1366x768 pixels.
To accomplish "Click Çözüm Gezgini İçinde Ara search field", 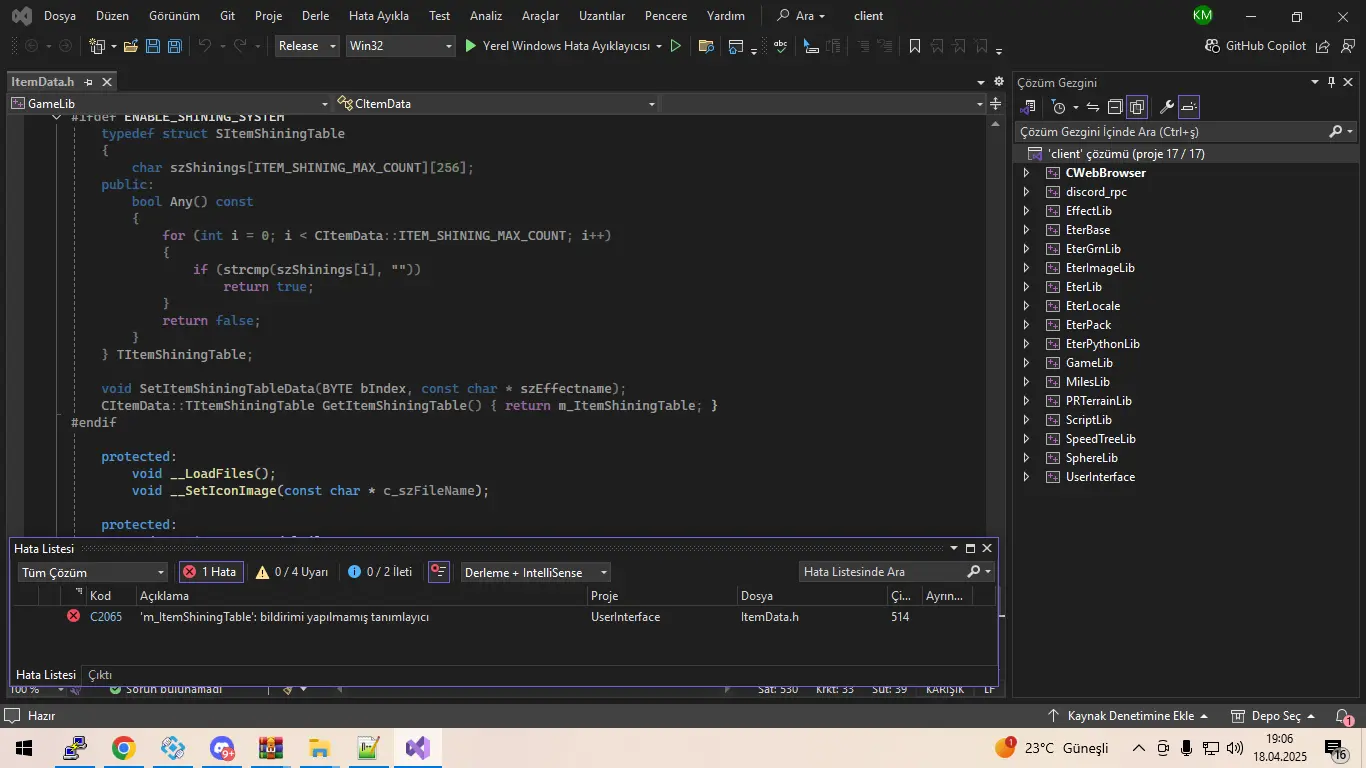I will click(x=1185, y=131).
